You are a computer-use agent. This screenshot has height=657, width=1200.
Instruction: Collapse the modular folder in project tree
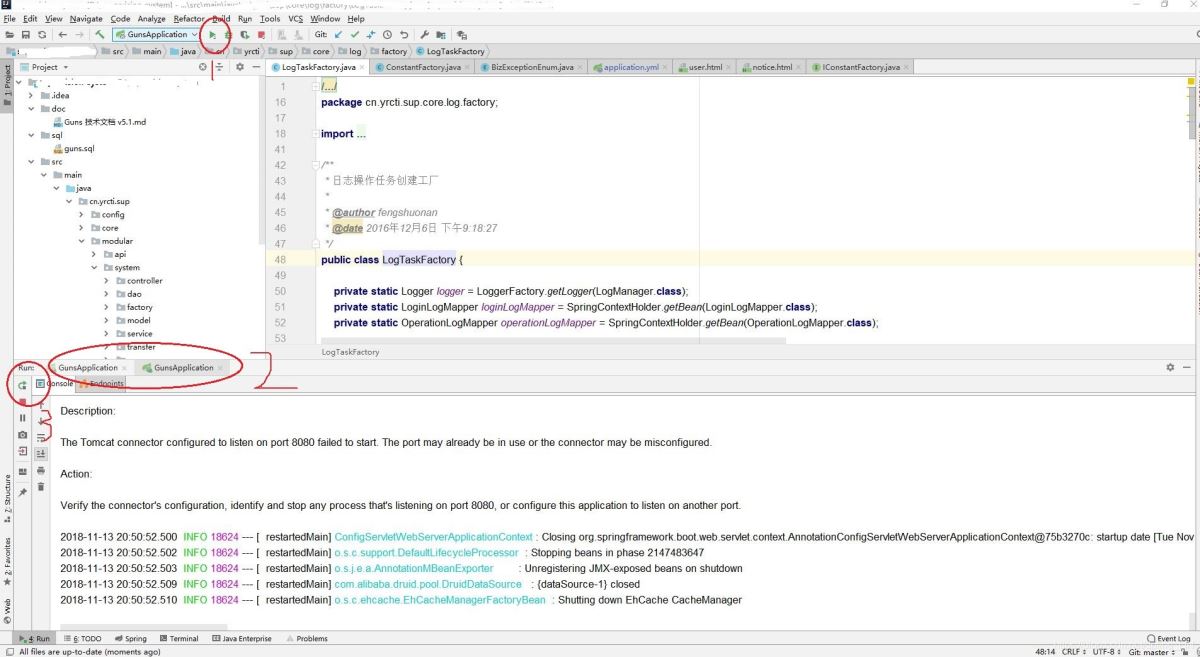(x=83, y=241)
